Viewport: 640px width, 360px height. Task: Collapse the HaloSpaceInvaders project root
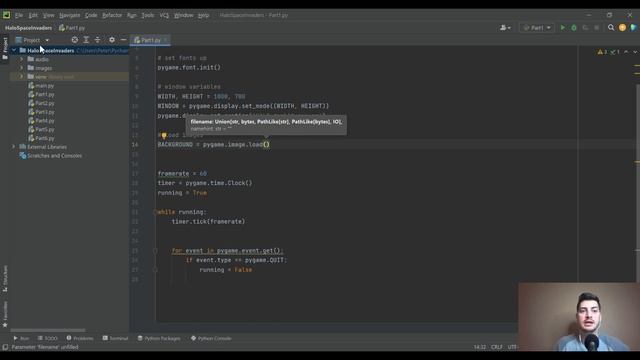[14, 51]
